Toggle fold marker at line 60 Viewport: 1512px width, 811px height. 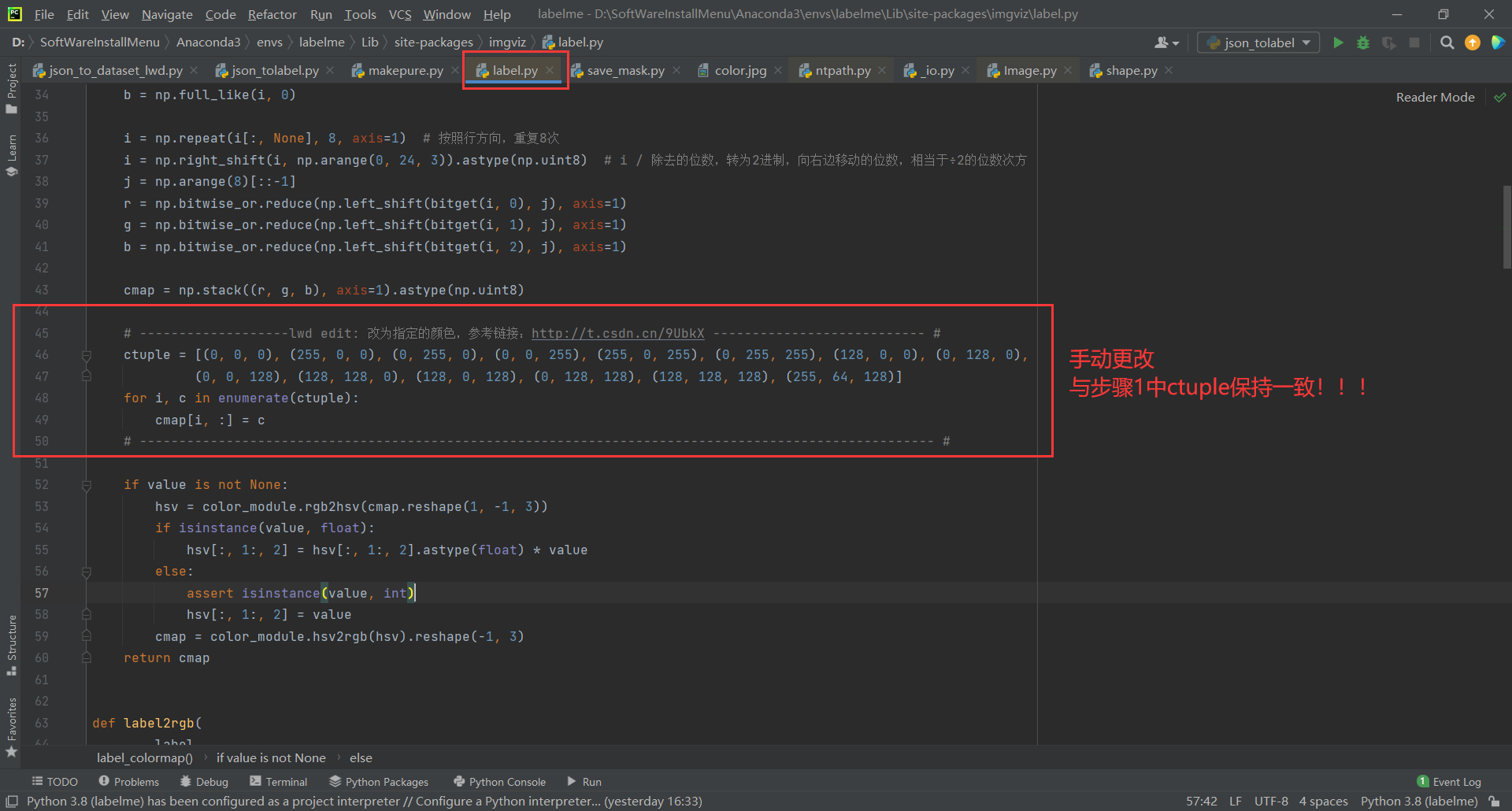(87, 658)
